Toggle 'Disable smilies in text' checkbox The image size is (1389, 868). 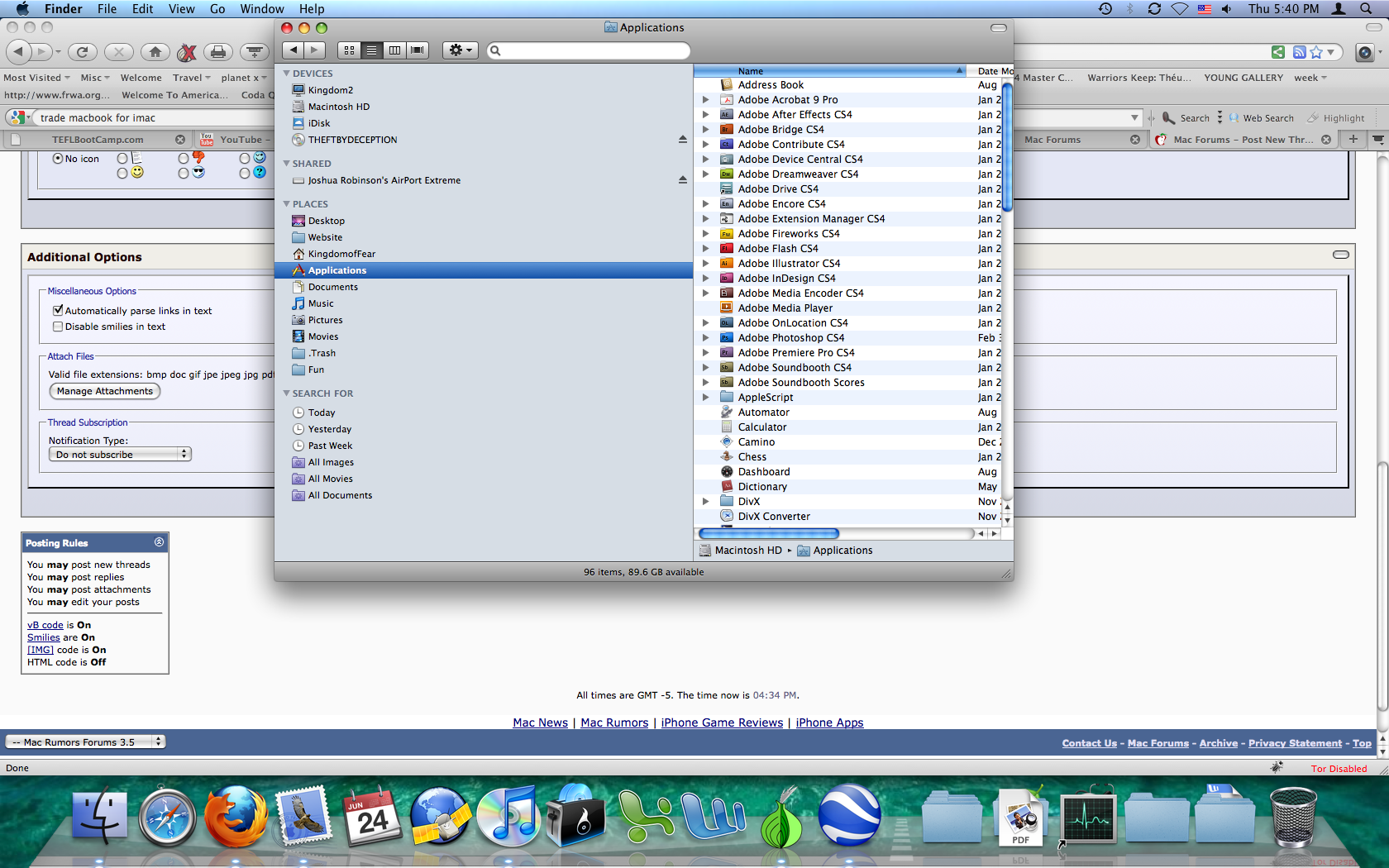pyautogui.click(x=58, y=327)
